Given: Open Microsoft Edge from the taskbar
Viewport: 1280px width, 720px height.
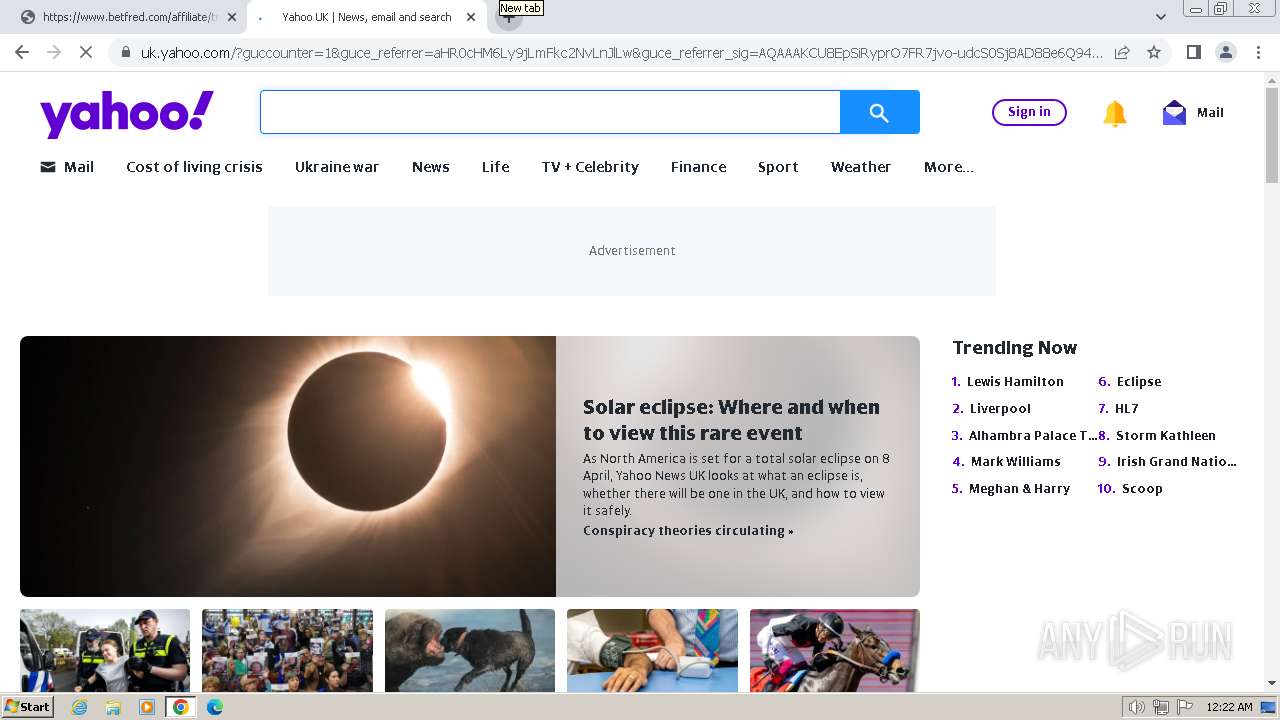Looking at the screenshot, I should 215,707.
